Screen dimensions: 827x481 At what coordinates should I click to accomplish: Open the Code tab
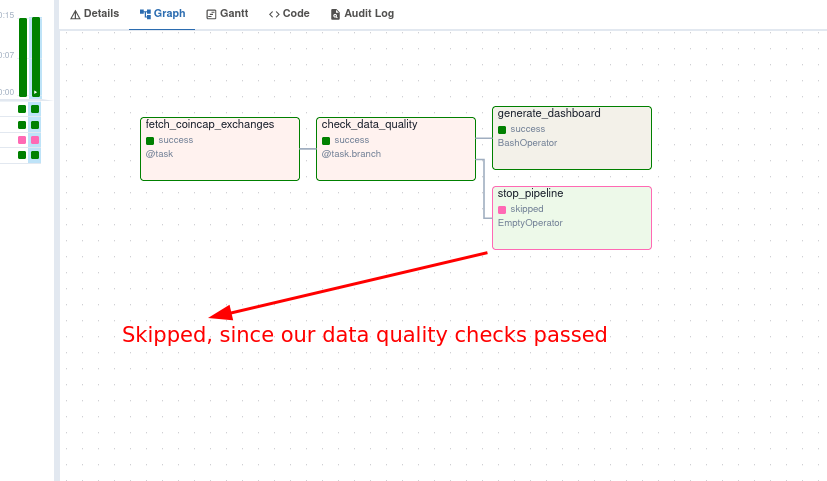point(289,14)
